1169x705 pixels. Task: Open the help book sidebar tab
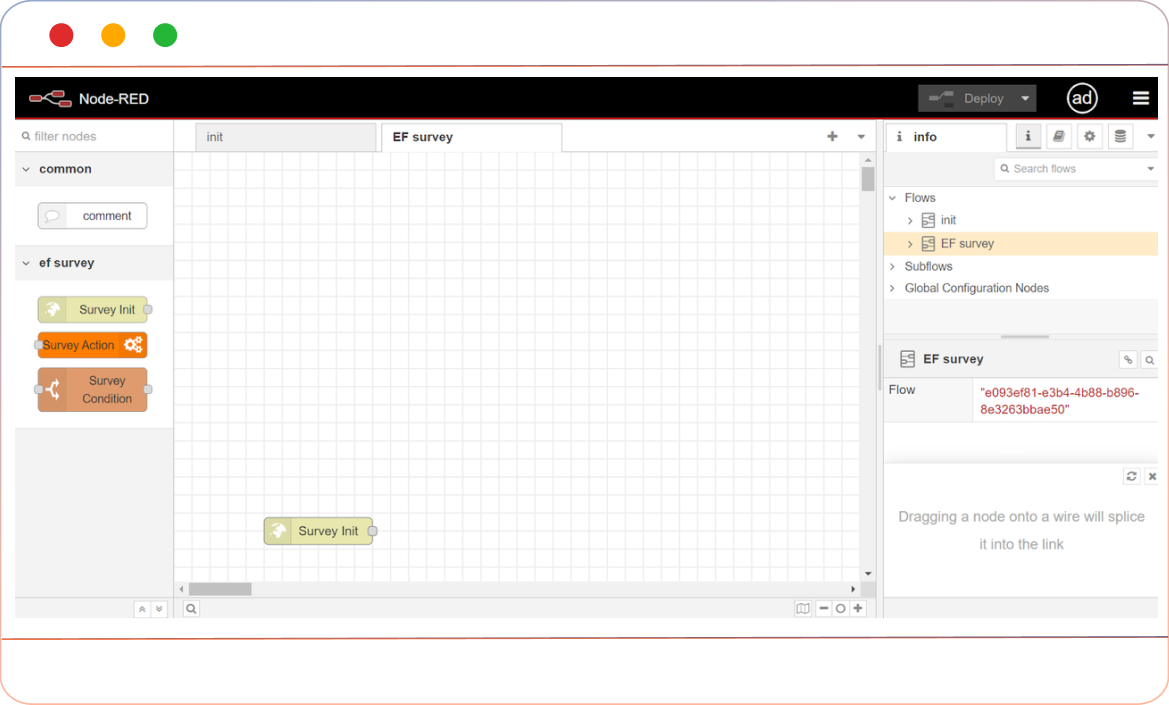coord(1058,136)
